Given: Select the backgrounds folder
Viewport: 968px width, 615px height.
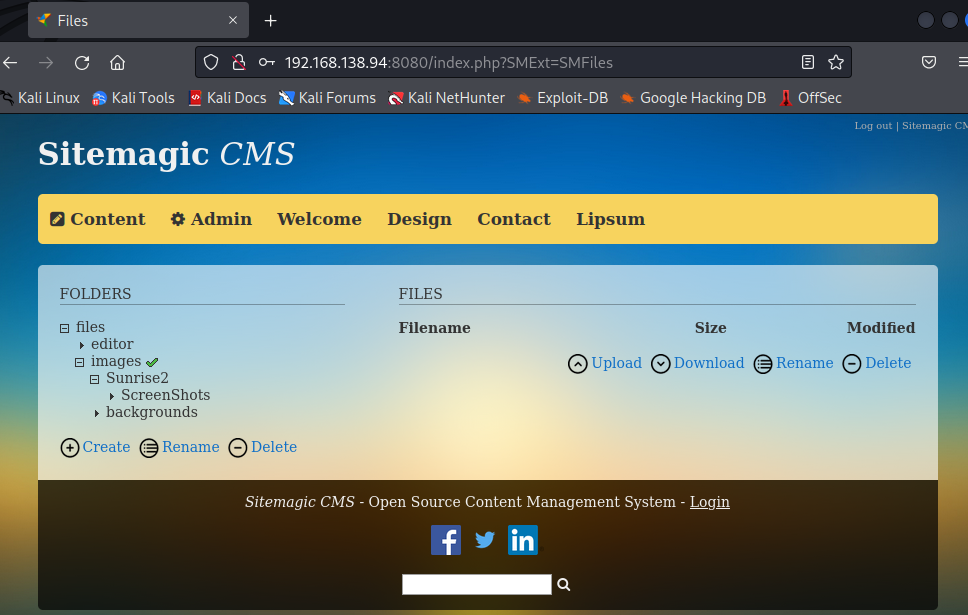Looking at the screenshot, I should 152,412.
